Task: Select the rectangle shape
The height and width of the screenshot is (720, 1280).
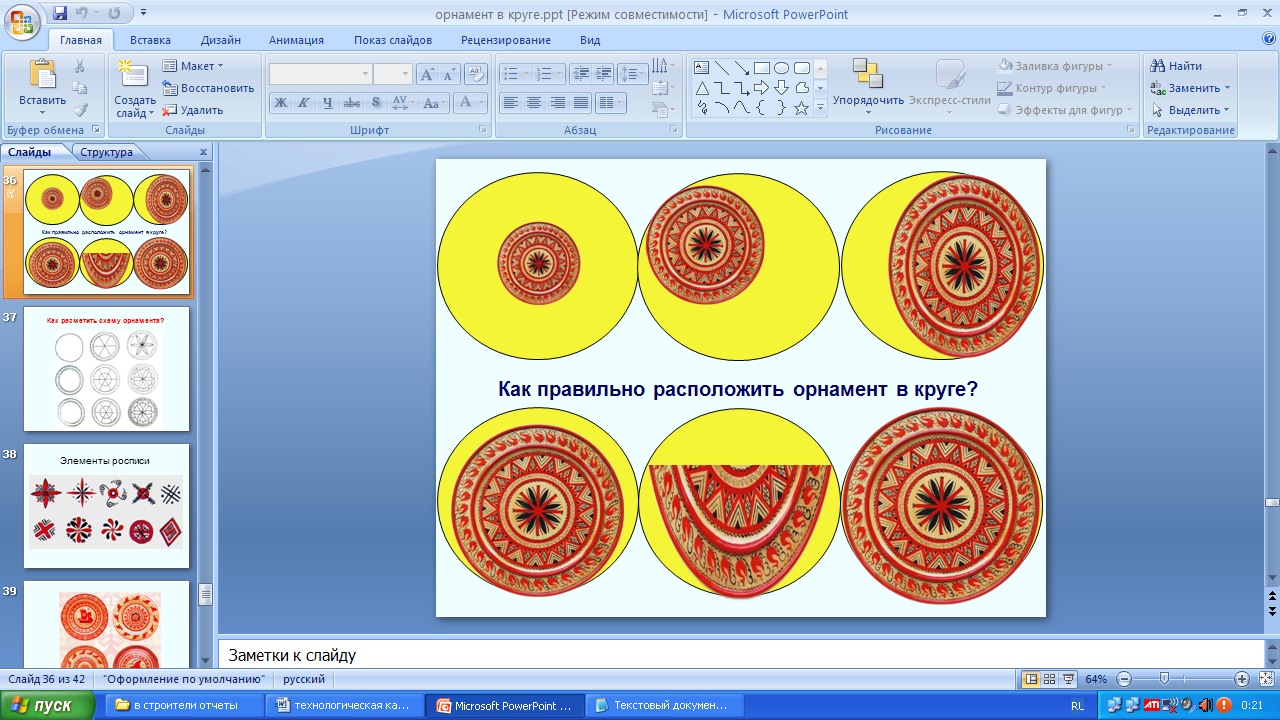Action: pos(762,68)
